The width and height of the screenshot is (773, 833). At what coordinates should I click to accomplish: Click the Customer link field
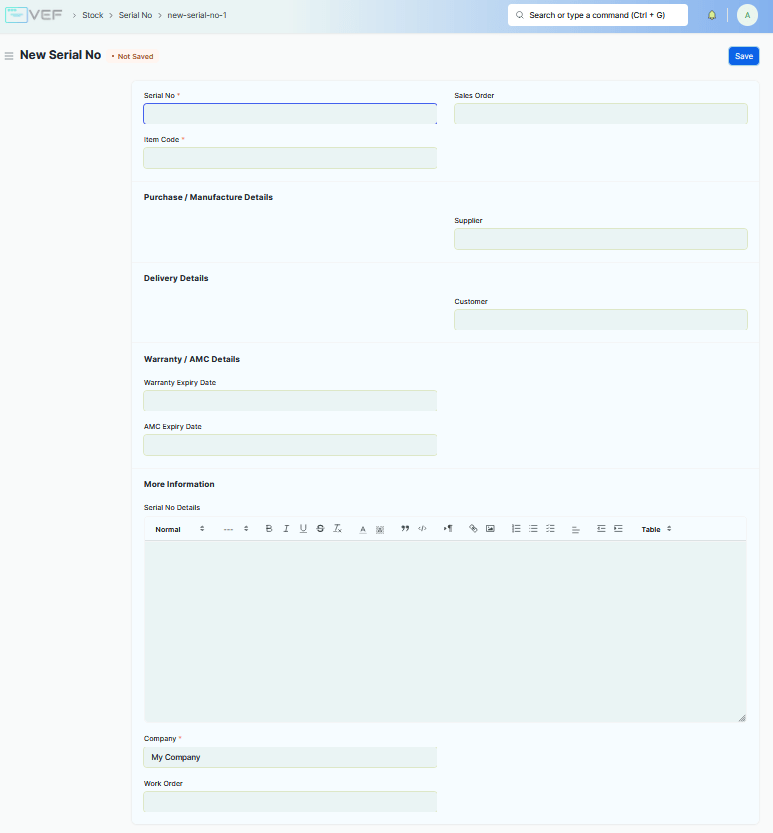[601, 320]
